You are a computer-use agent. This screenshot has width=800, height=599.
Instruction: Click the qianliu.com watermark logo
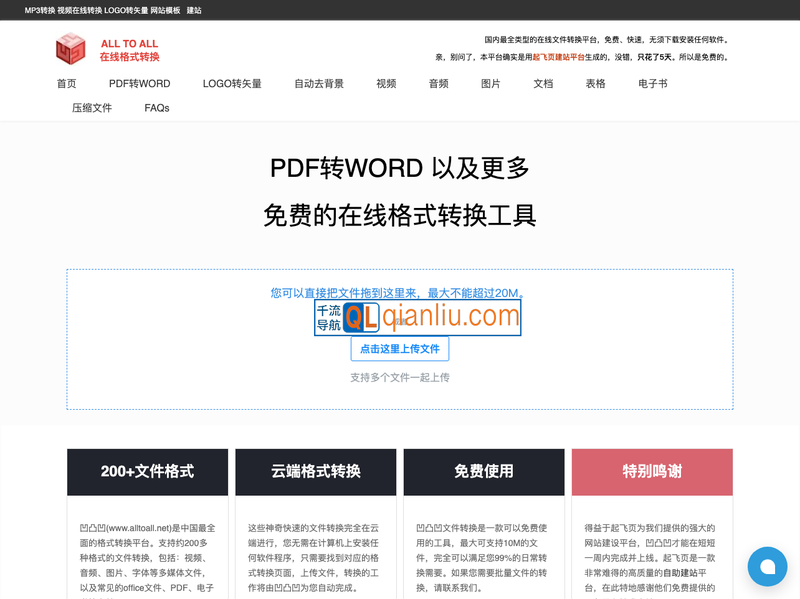417,317
